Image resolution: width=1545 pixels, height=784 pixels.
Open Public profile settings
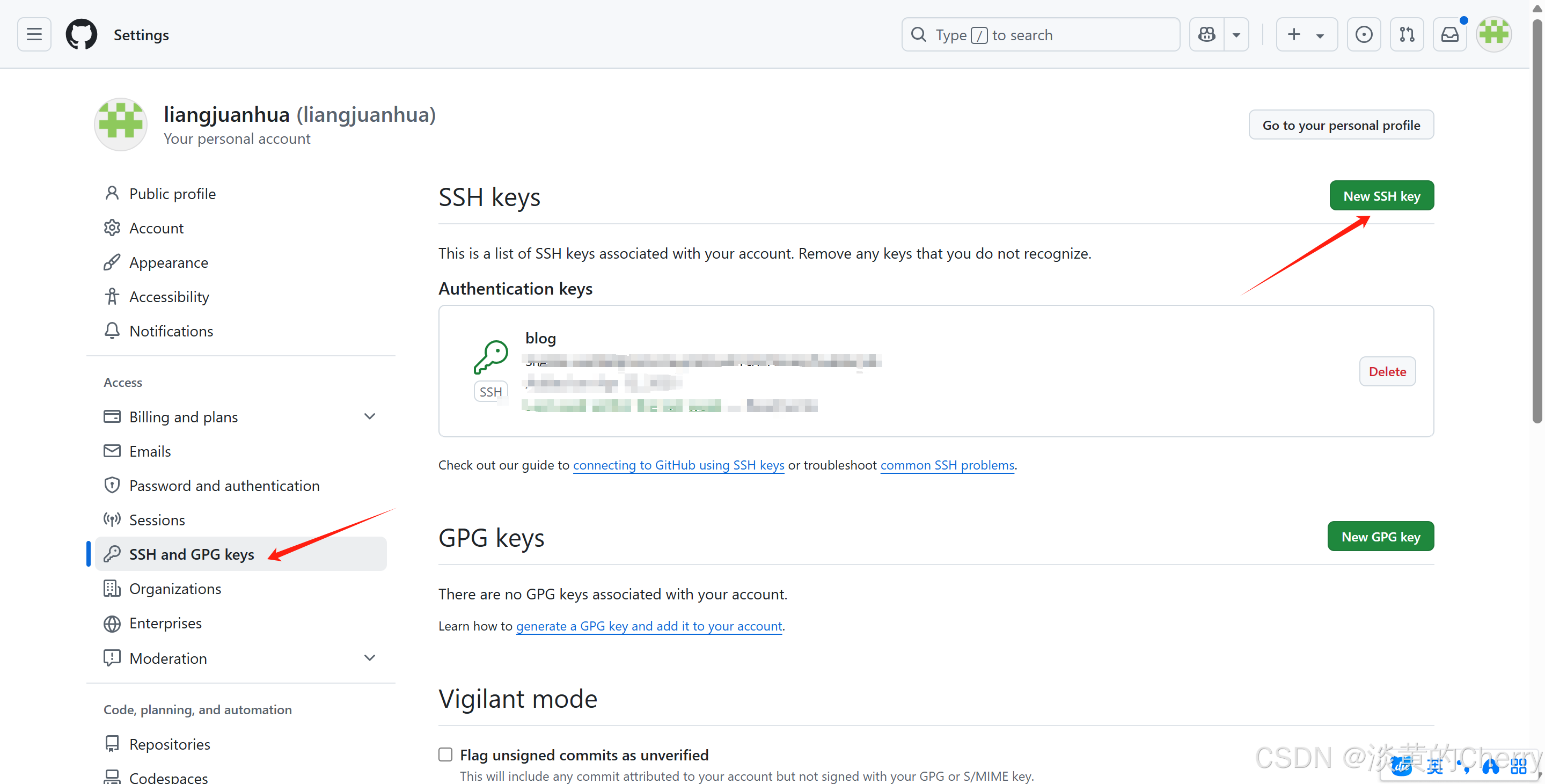point(172,193)
